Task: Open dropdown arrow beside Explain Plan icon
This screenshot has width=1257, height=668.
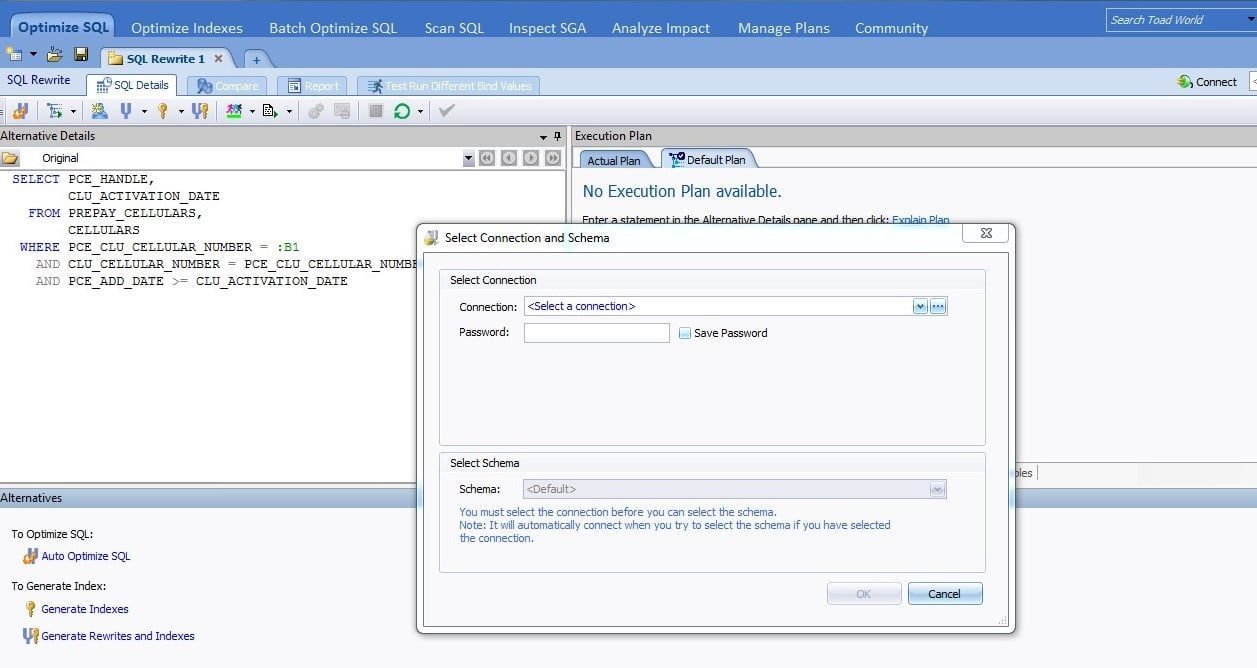Action: point(73,111)
